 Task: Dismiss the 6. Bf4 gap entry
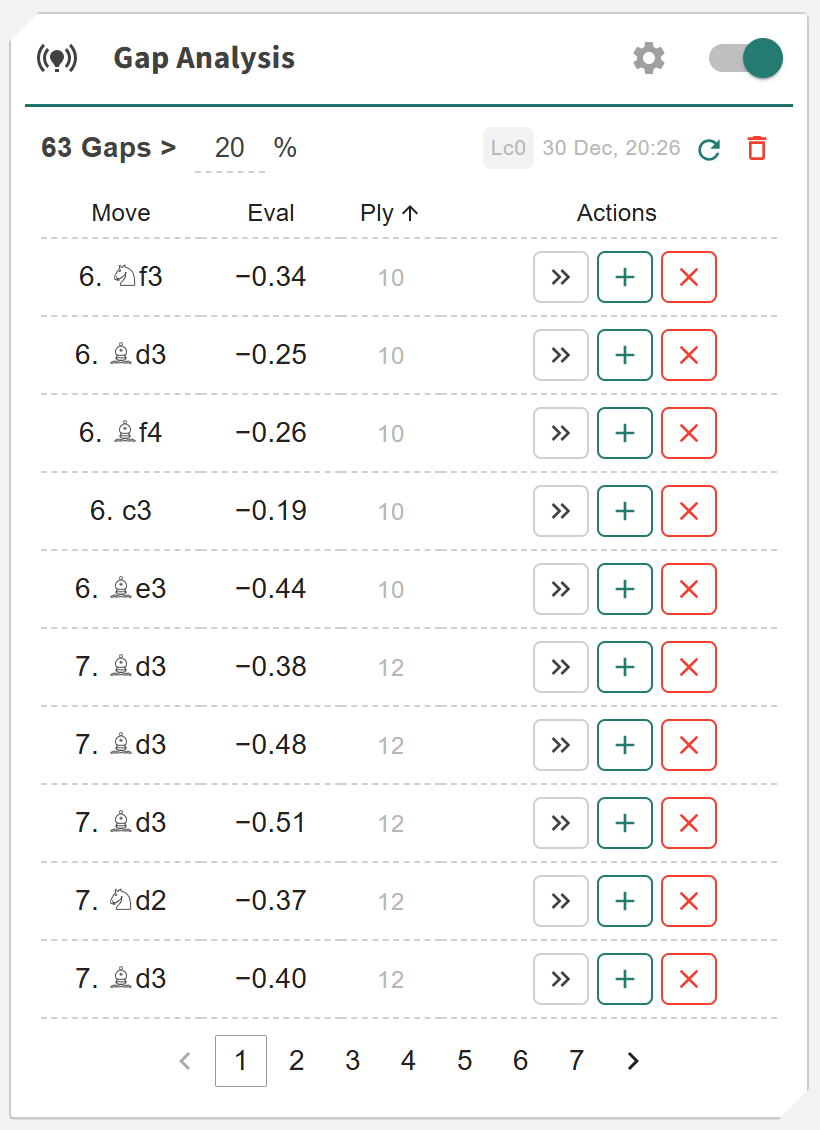[689, 433]
